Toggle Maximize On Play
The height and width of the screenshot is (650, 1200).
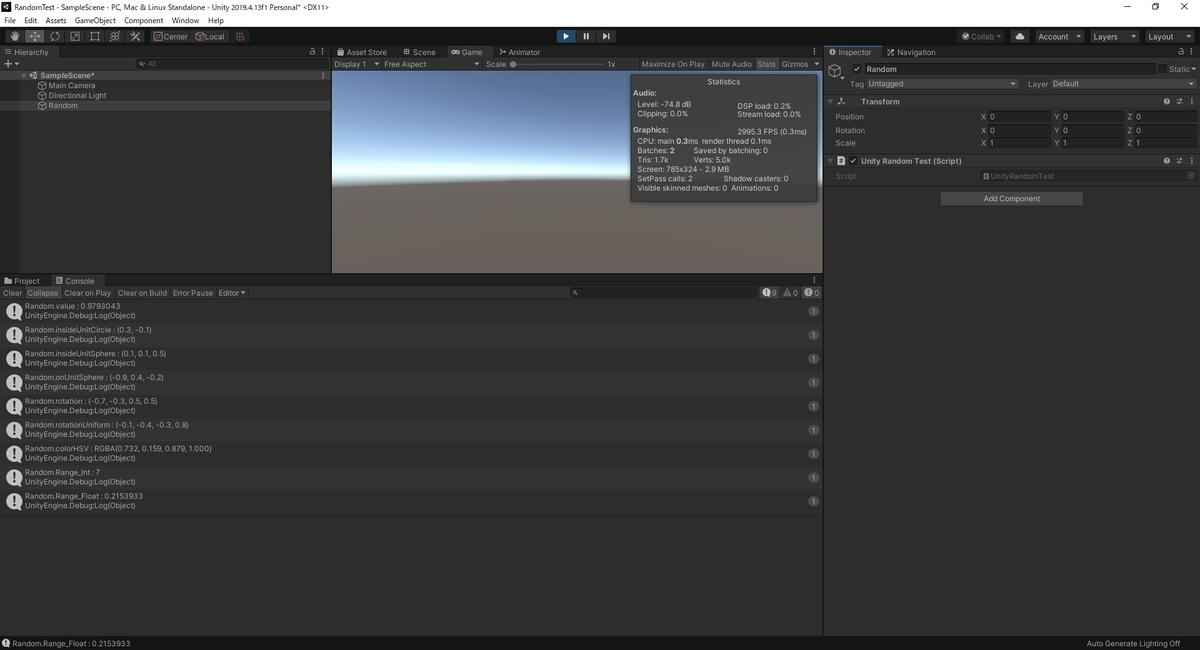pyautogui.click(x=673, y=64)
